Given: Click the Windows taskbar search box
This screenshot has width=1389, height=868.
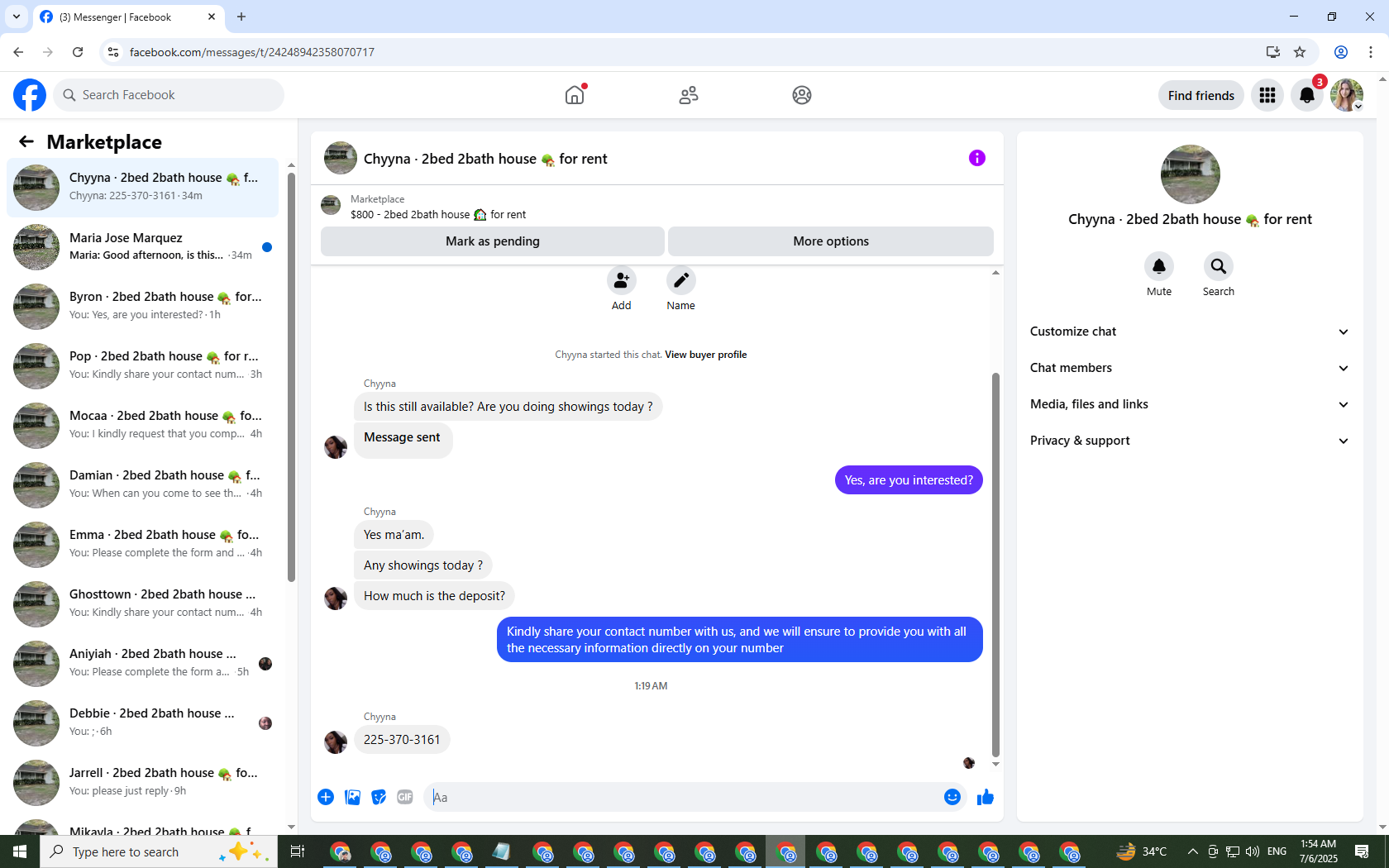Looking at the screenshot, I should pyautogui.click(x=159, y=851).
